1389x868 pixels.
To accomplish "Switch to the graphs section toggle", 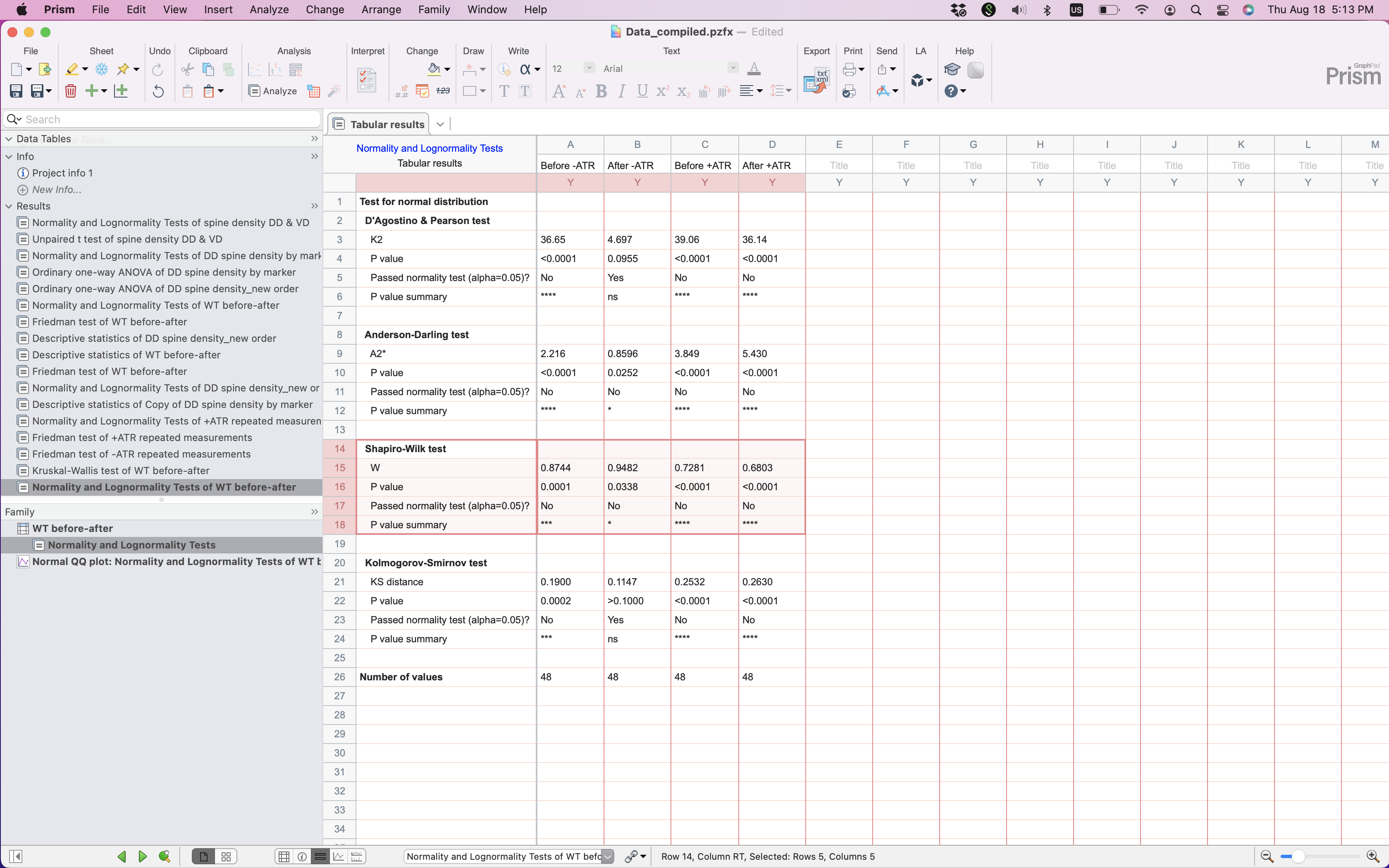I will [x=339, y=856].
